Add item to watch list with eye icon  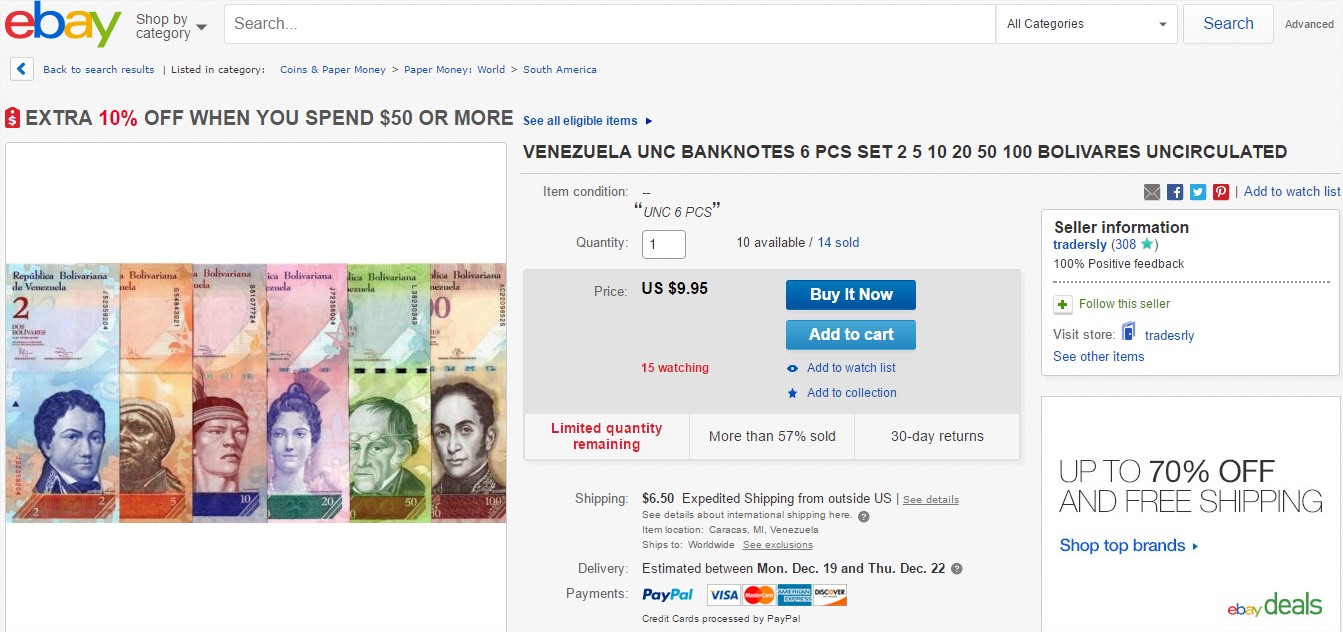[793, 368]
